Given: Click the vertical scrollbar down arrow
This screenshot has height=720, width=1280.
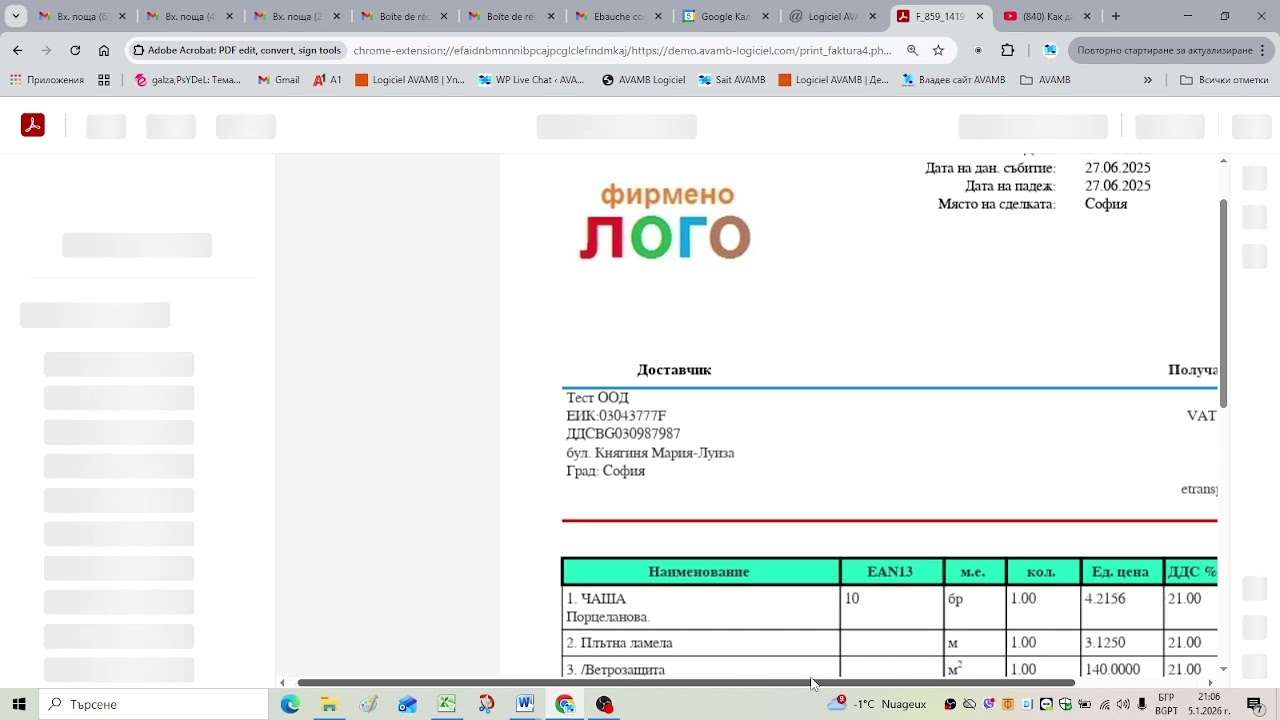Looking at the screenshot, I should coord(1223,669).
